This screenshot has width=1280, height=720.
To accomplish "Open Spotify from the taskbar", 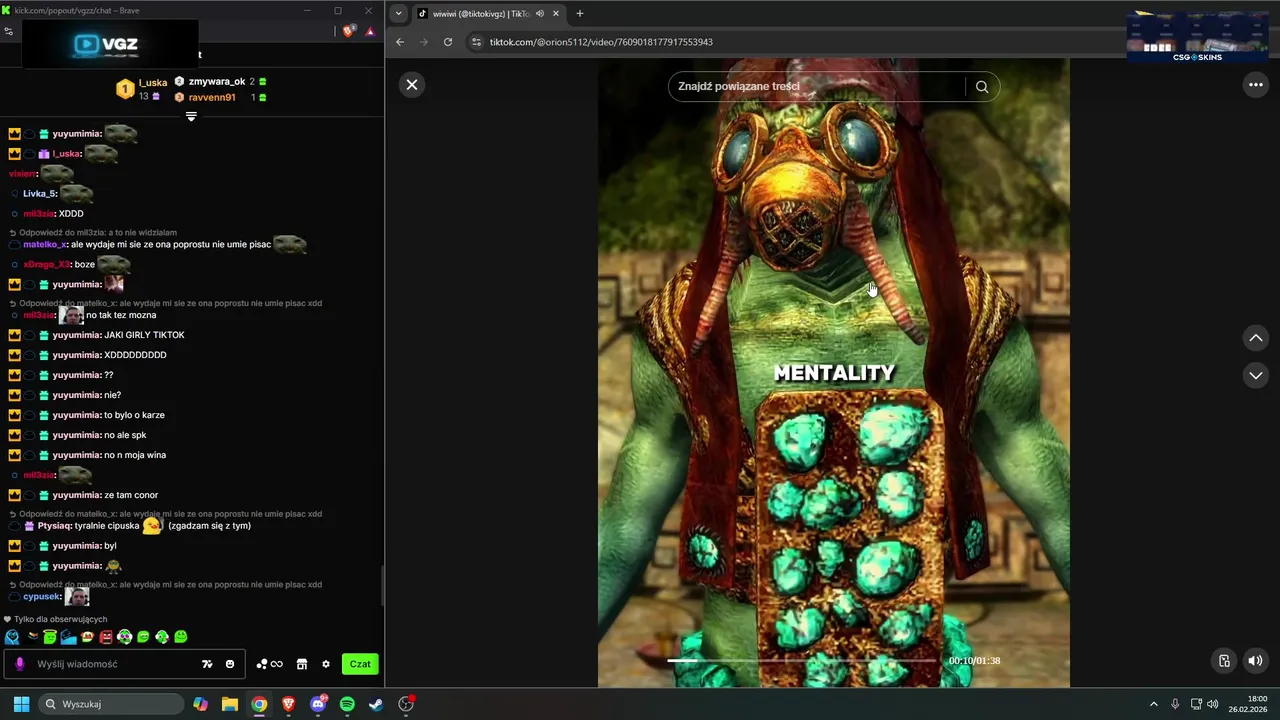I will (x=347, y=704).
